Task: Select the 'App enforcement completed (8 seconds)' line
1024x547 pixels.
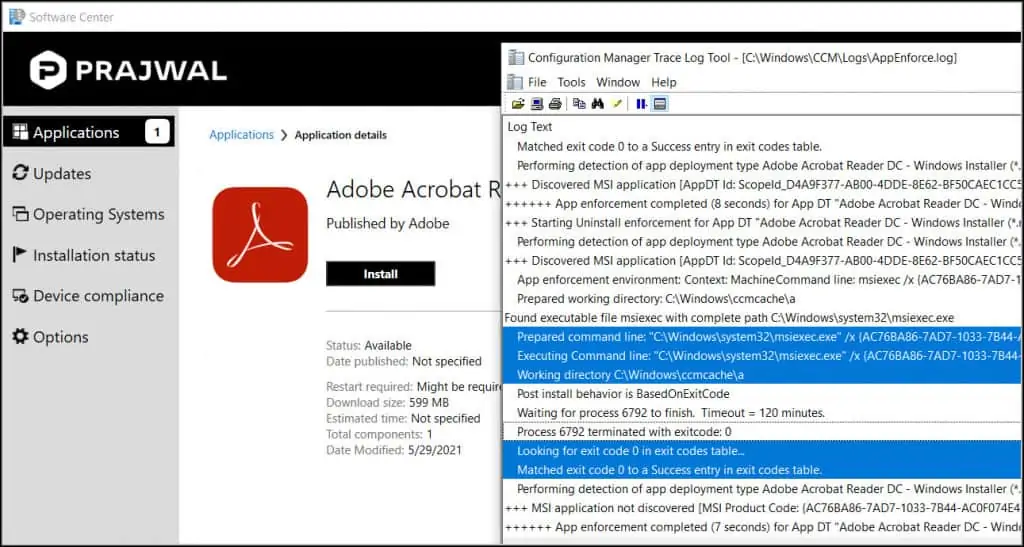Action: (761, 204)
